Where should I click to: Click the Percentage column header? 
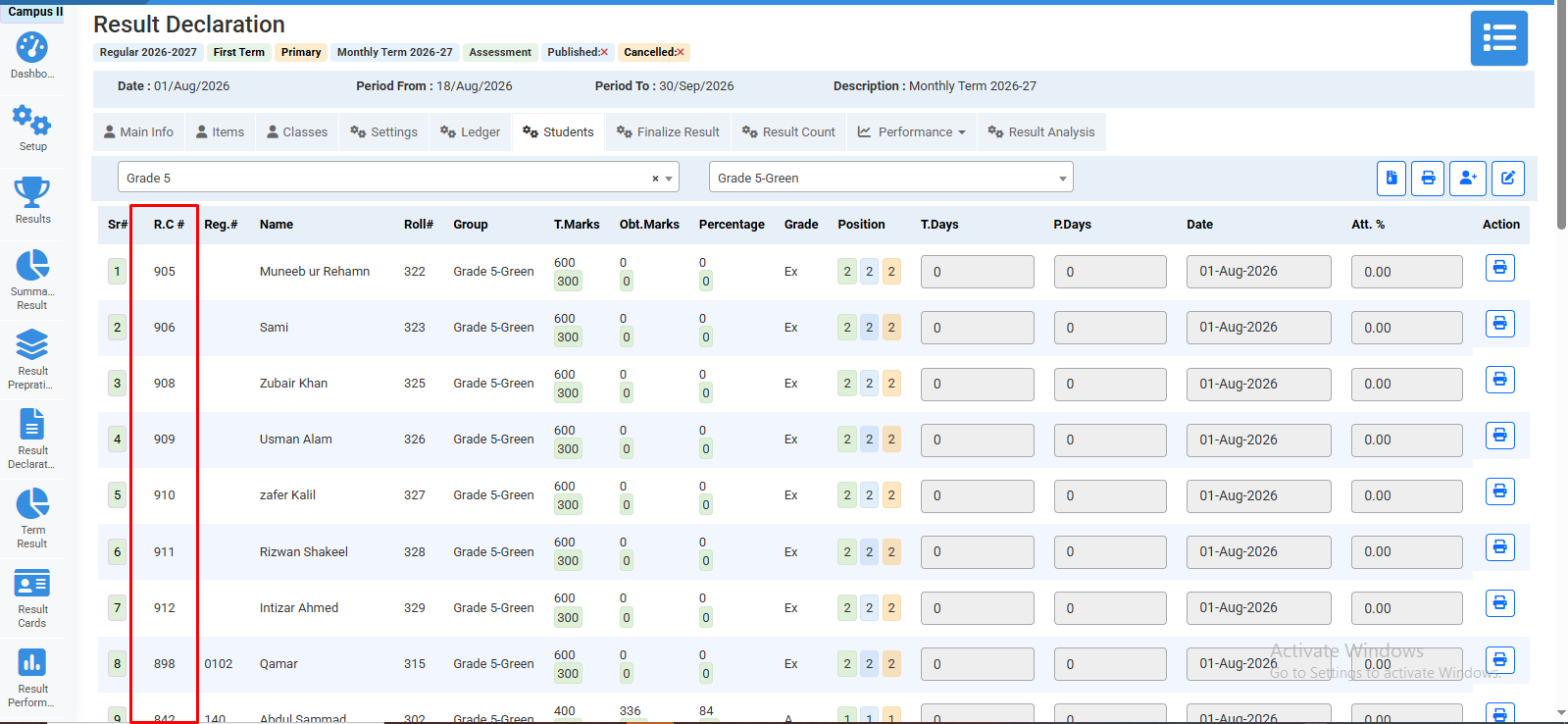click(732, 225)
